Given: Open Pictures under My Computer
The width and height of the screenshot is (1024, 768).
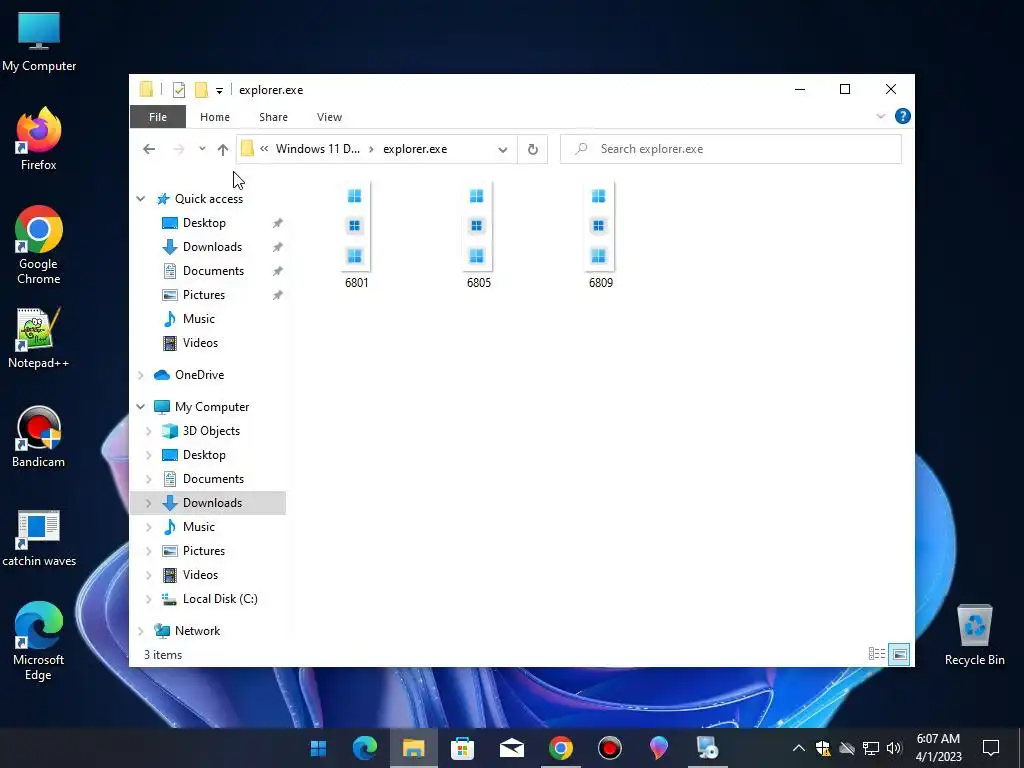Looking at the screenshot, I should 204,551.
